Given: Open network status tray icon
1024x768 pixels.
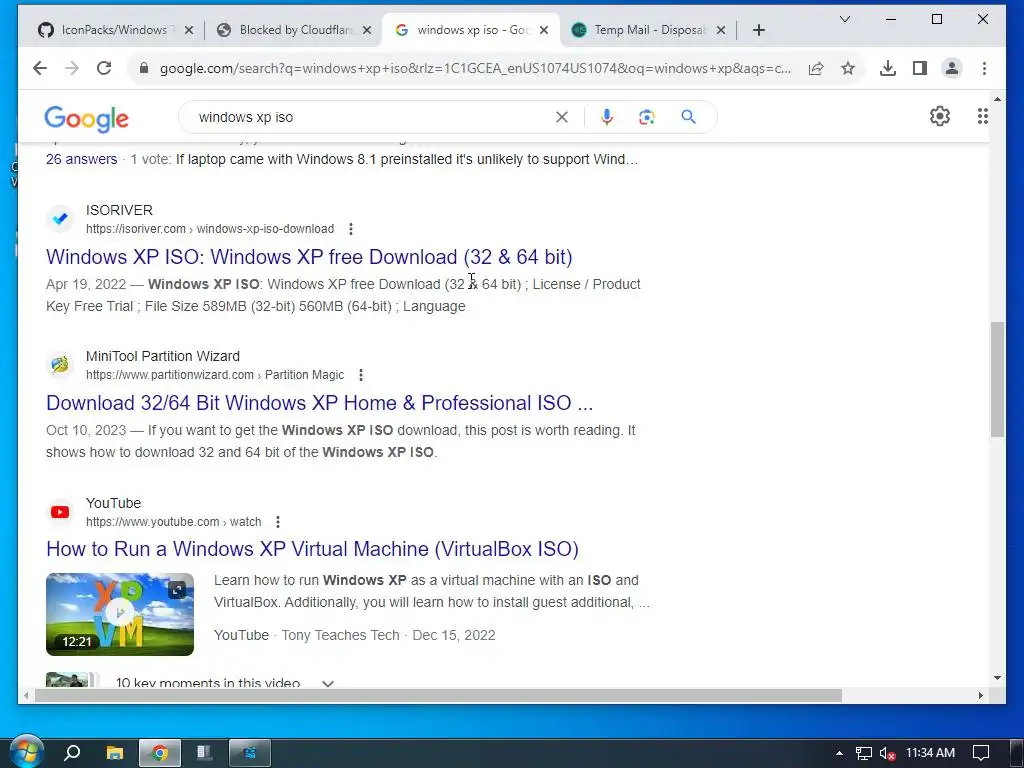Looking at the screenshot, I should click(864, 753).
